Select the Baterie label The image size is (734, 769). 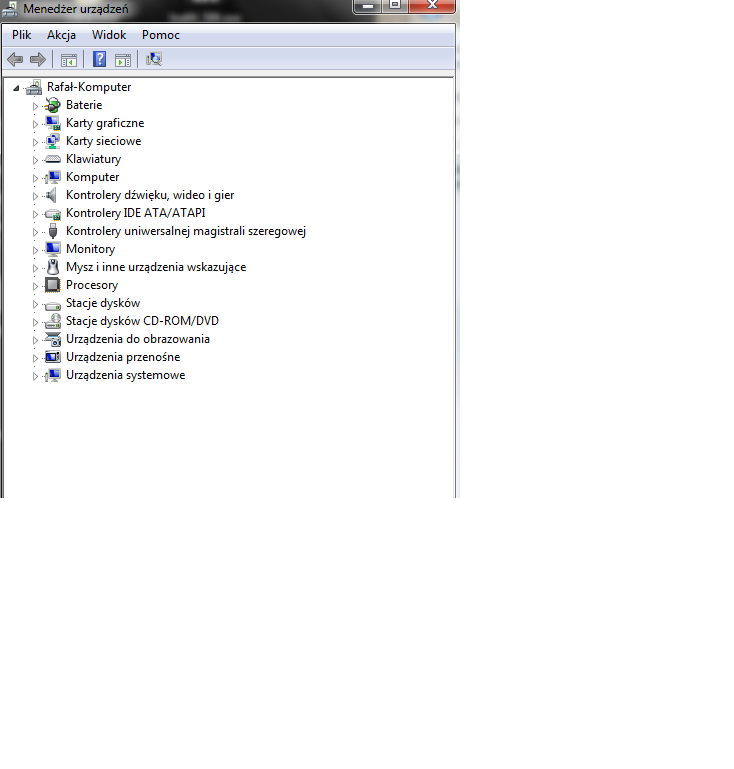coord(84,105)
